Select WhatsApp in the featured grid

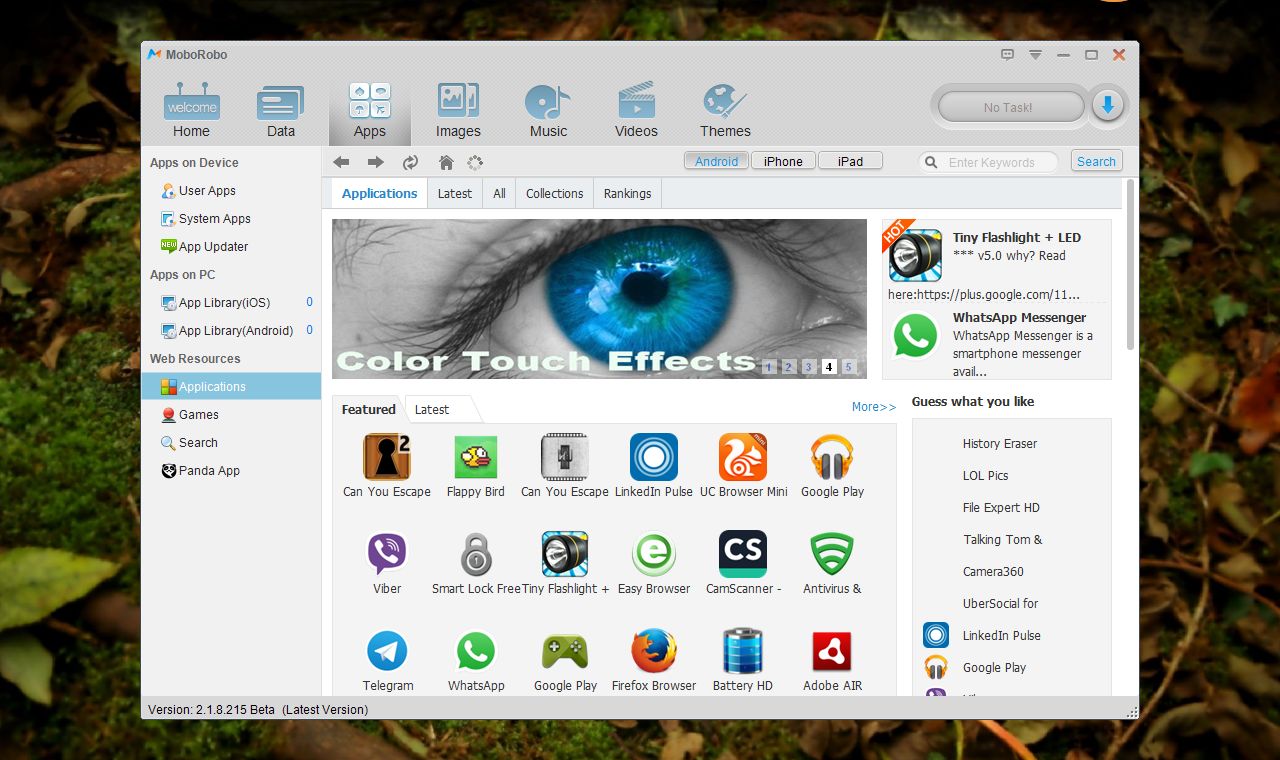[476, 661]
